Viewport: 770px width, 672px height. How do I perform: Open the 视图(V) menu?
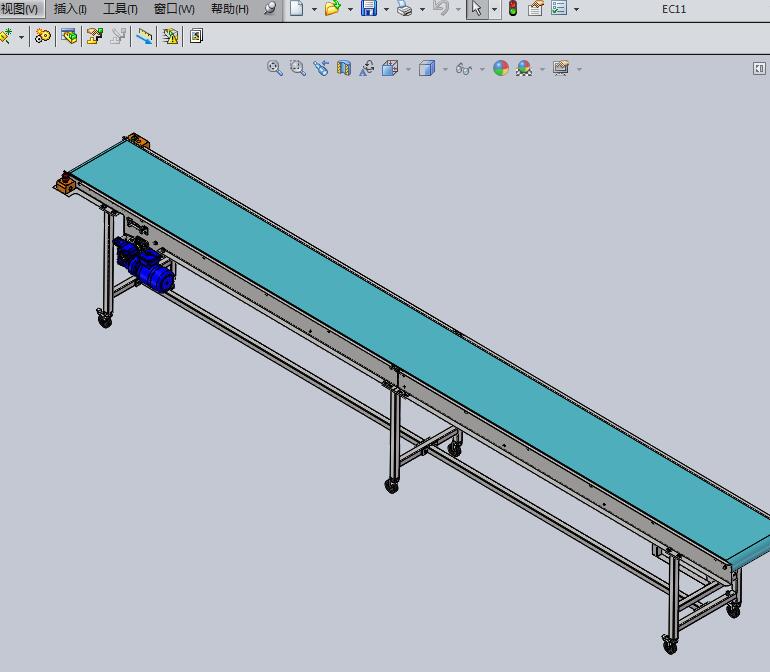click(19, 9)
